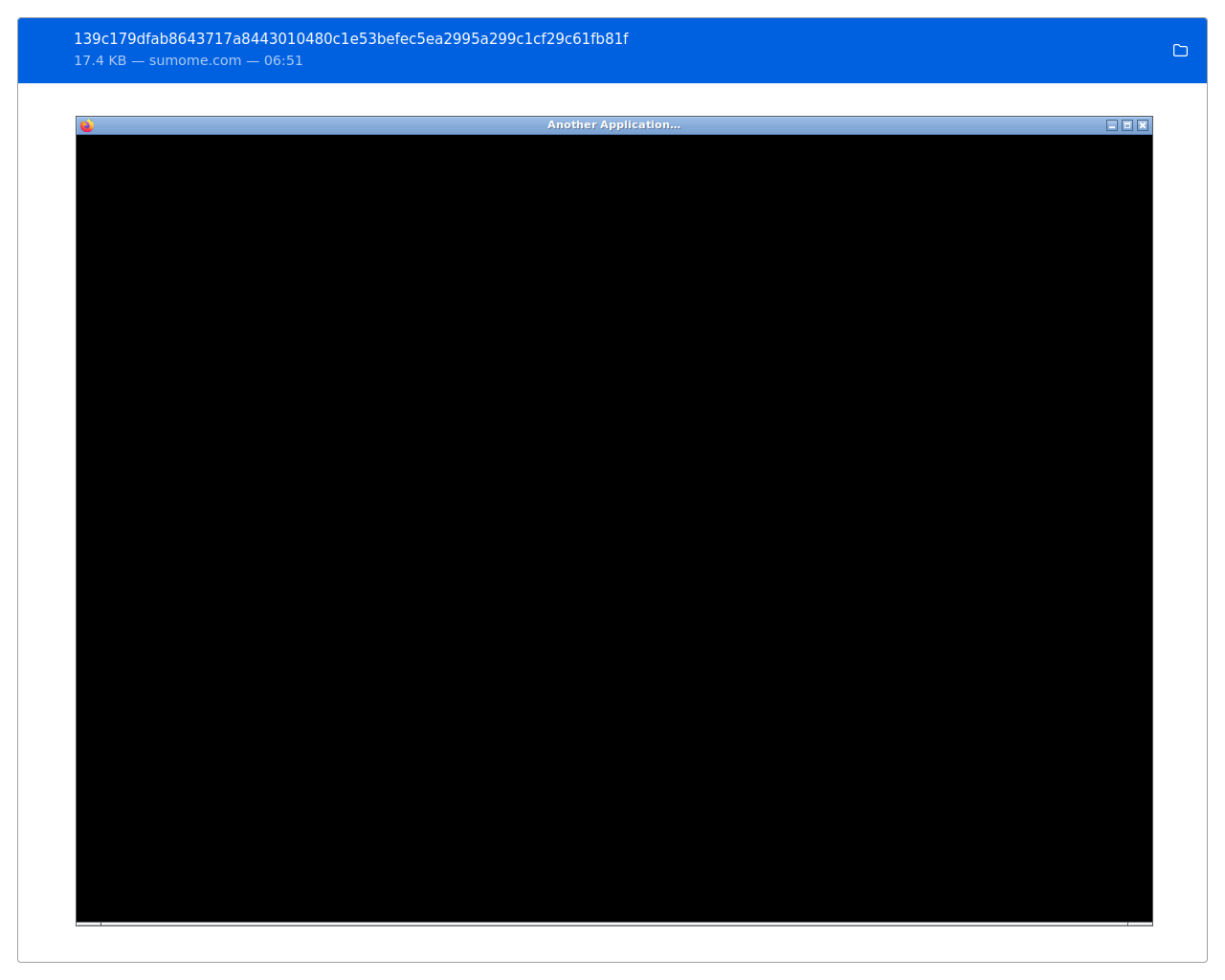The image size is (1225, 980).
Task: Click the 06:51 timestamp
Action: click(283, 60)
